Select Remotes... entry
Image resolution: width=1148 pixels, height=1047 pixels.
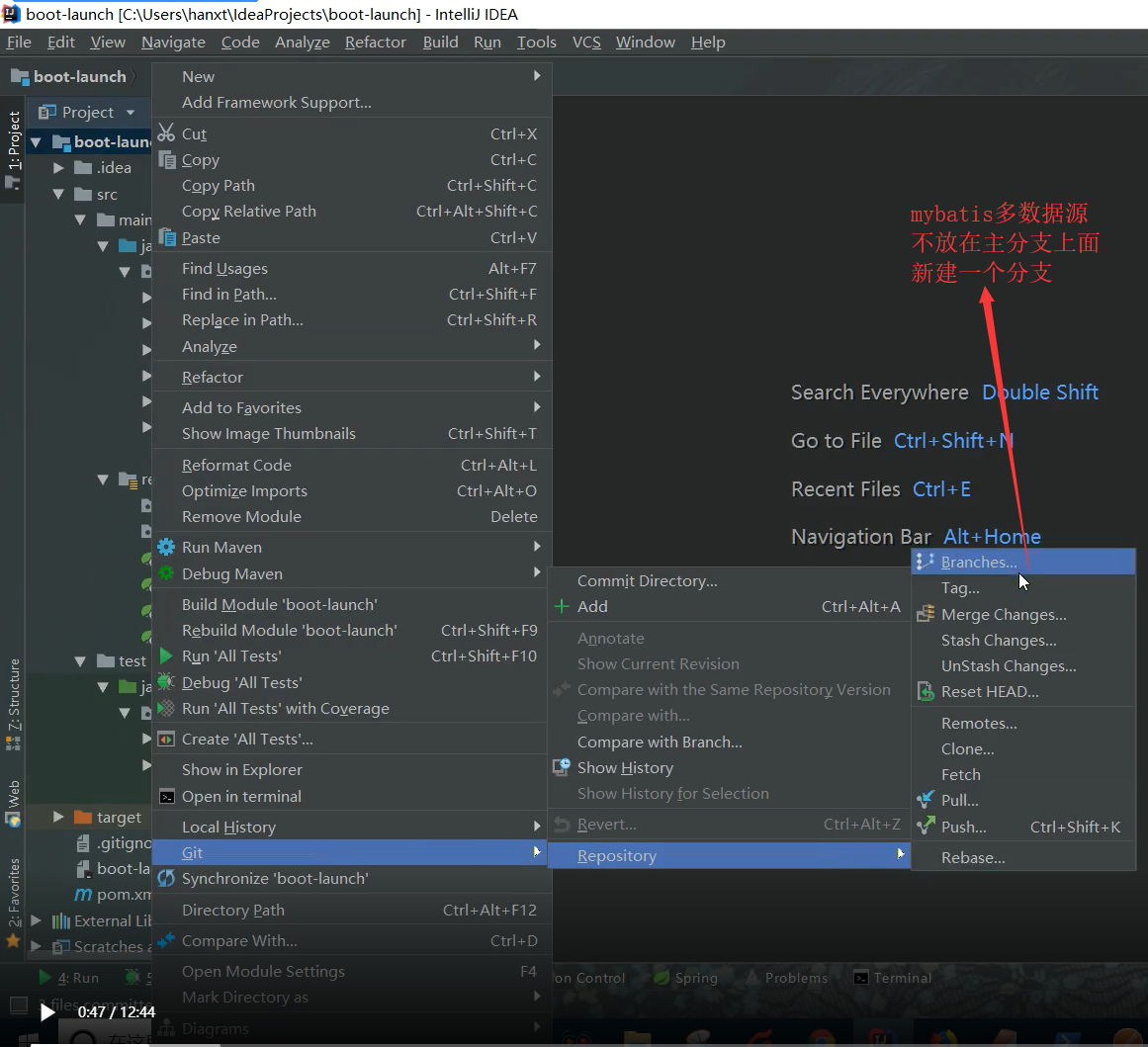click(x=1023, y=724)
